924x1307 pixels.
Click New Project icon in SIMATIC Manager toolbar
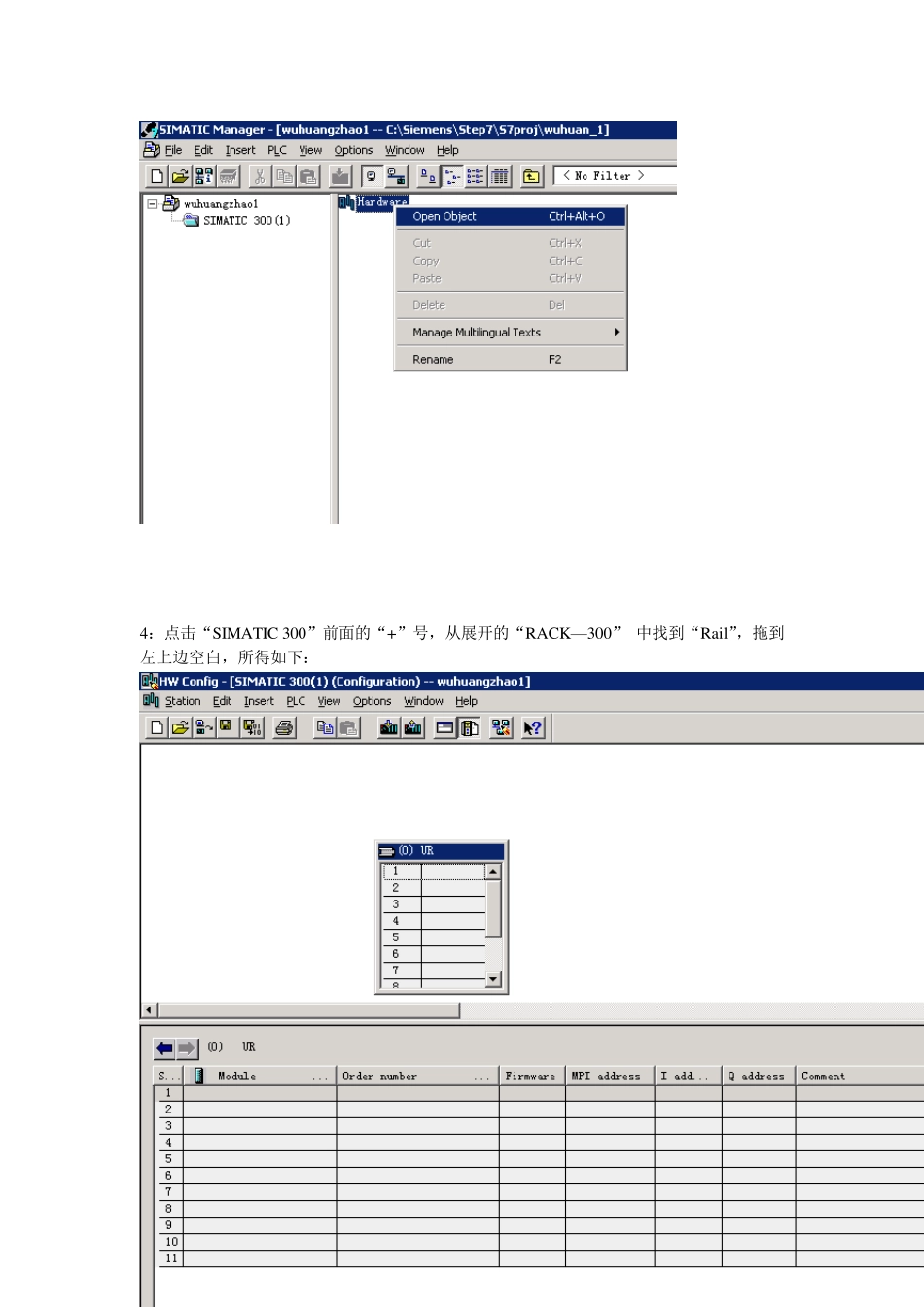157,176
